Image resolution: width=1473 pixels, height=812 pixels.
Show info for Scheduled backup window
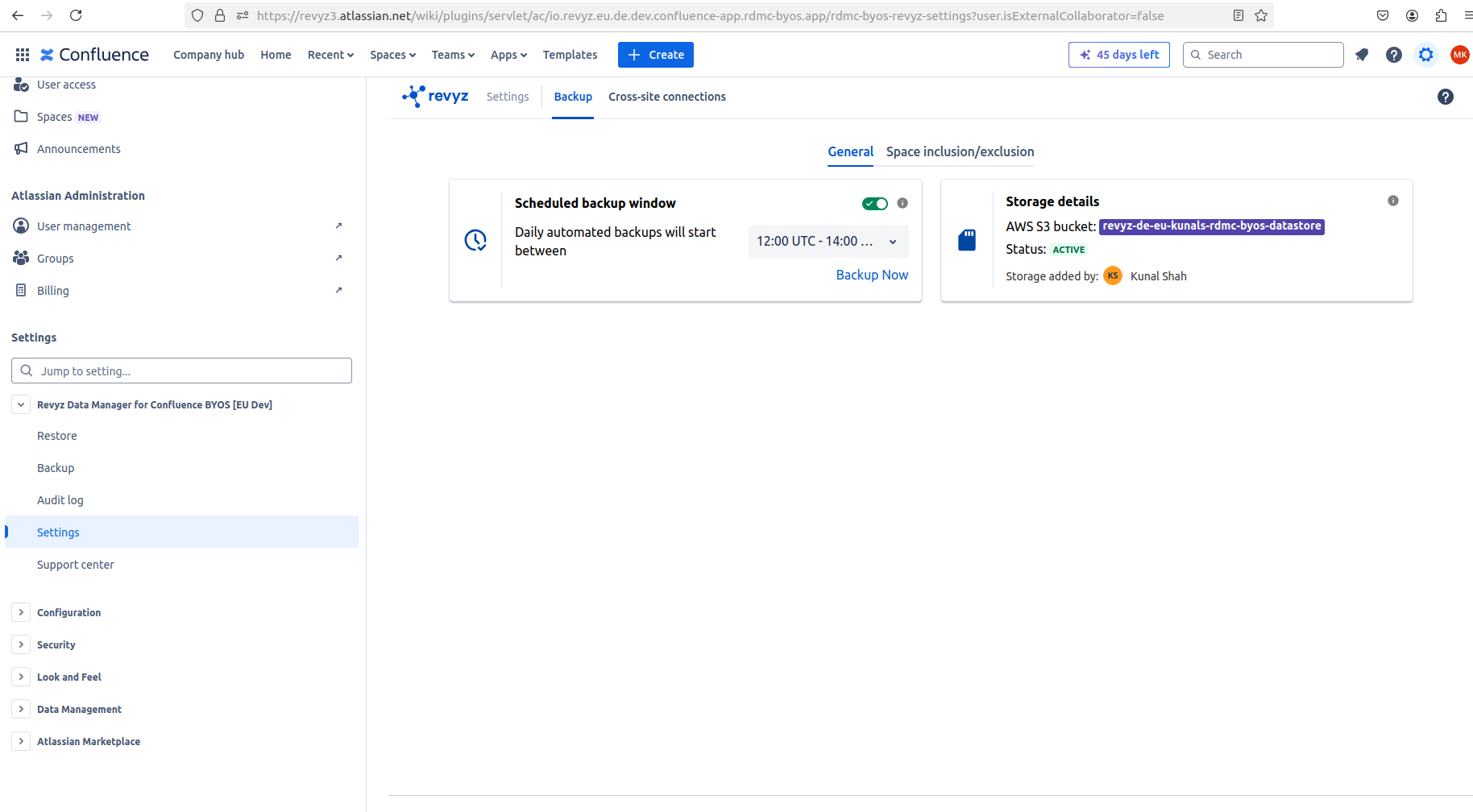pyautogui.click(x=902, y=203)
